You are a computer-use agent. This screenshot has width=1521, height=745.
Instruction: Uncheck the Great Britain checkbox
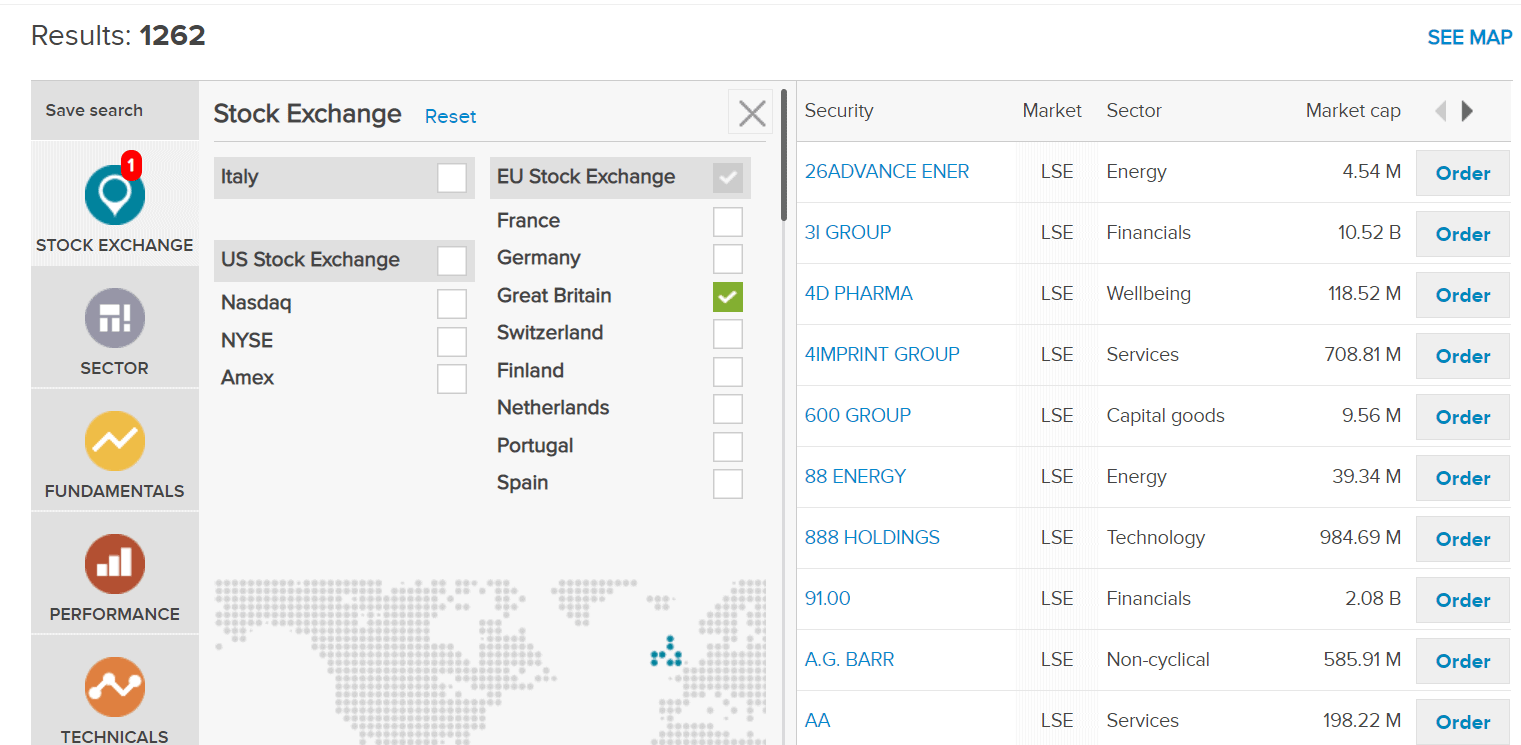click(728, 297)
